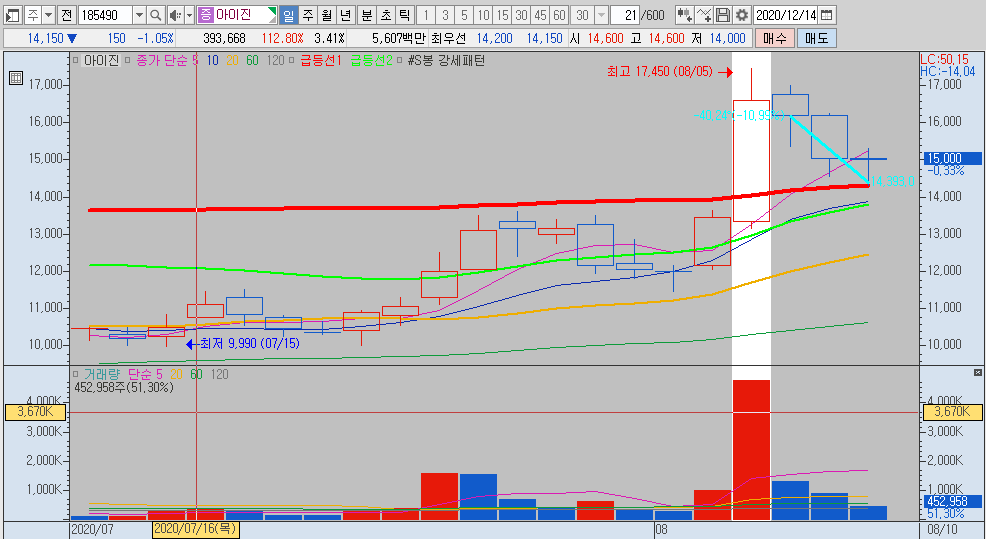The image size is (986, 539).
Task: Click the speaker sound alert icon
Action: click(175, 15)
